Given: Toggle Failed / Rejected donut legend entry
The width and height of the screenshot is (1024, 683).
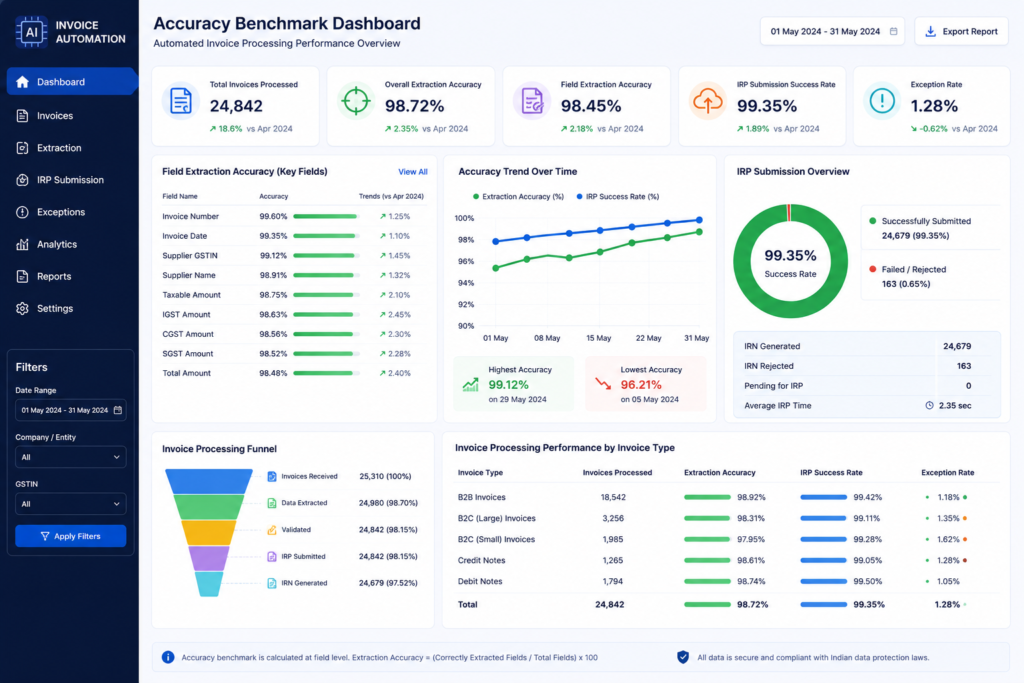Looking at the screenshot, I should tap(908, 276).
